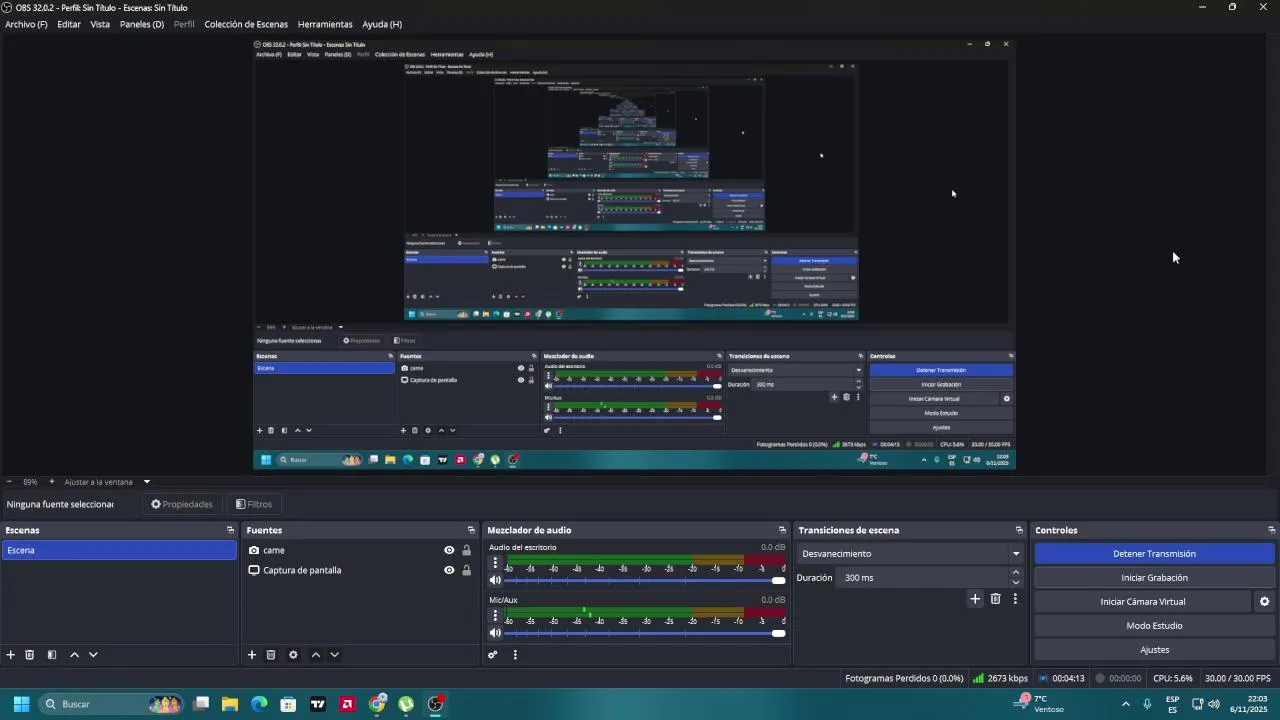Open Microsoft Edge from taskbar
Screen dimensions: 1280x720
[259, 704]
